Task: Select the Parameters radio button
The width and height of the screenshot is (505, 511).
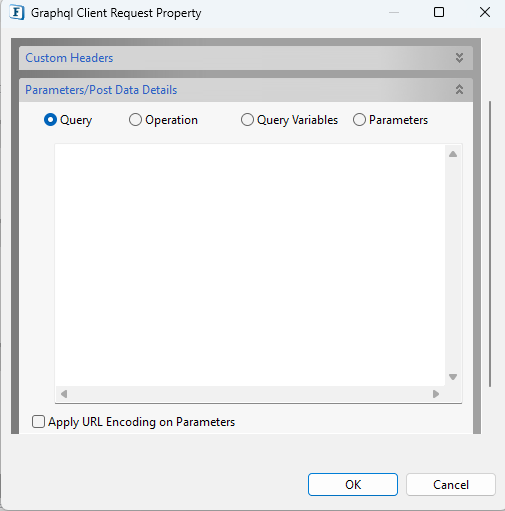Action: 359,120
